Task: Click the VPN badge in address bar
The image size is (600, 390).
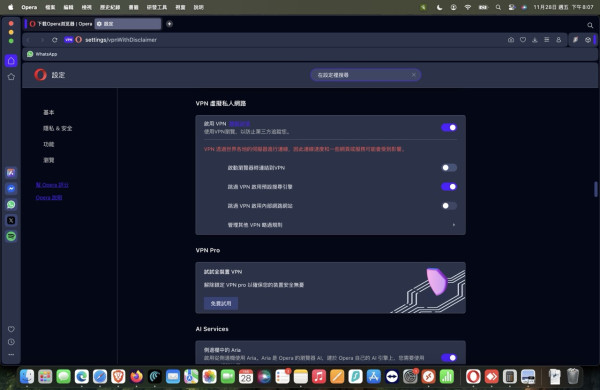Action: click(x=68, y=40)
